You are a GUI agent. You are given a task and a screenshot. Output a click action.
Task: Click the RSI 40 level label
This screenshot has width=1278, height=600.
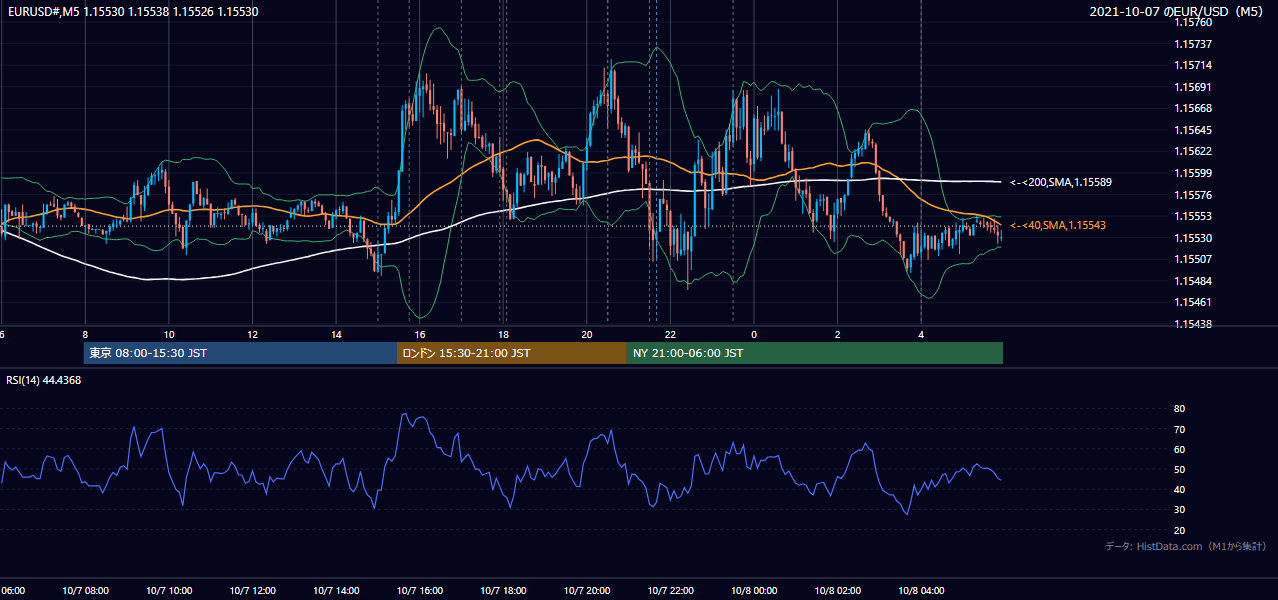pos(1179,490)
